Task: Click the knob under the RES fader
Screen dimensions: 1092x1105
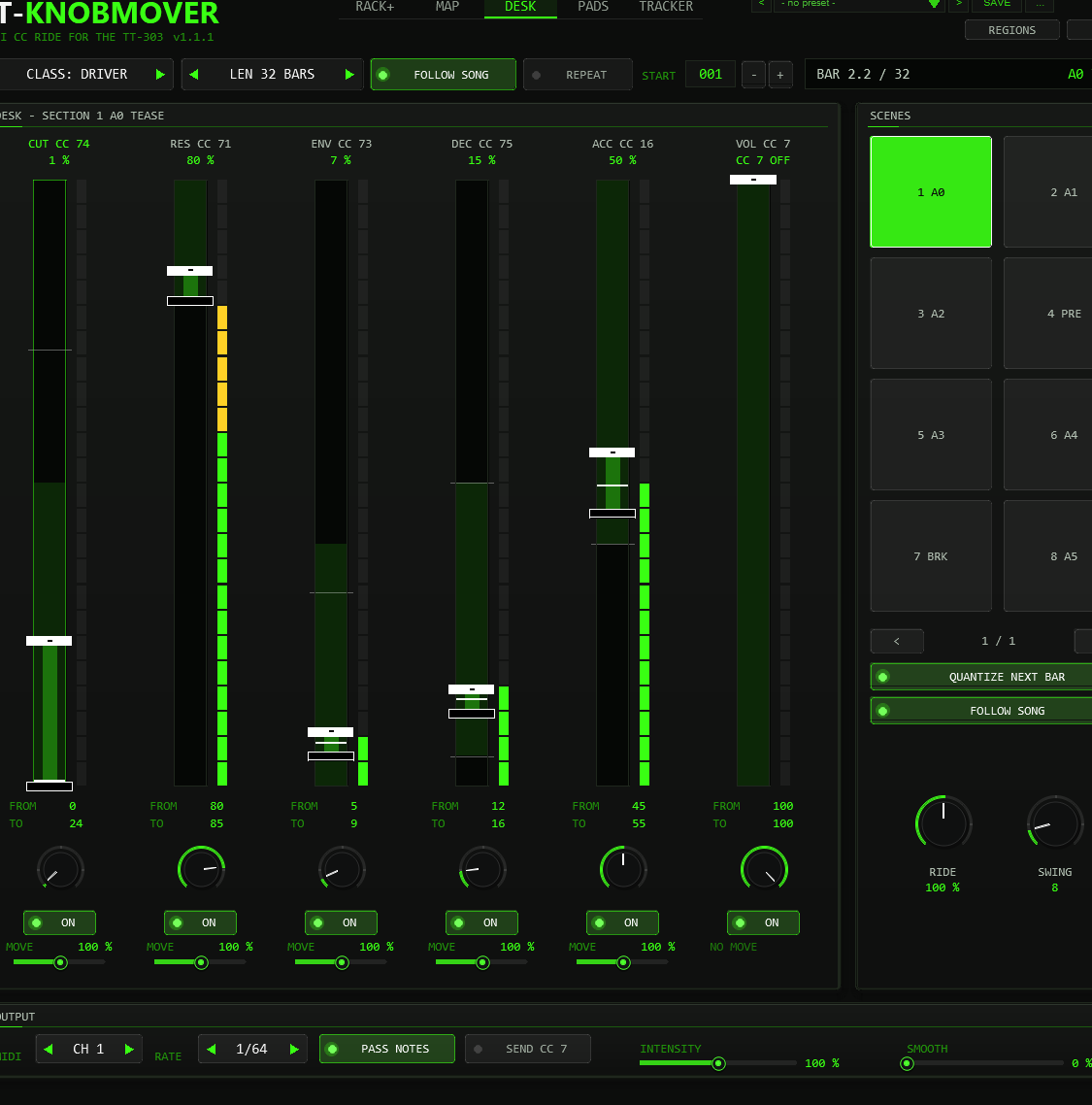Action: point(202,869)
